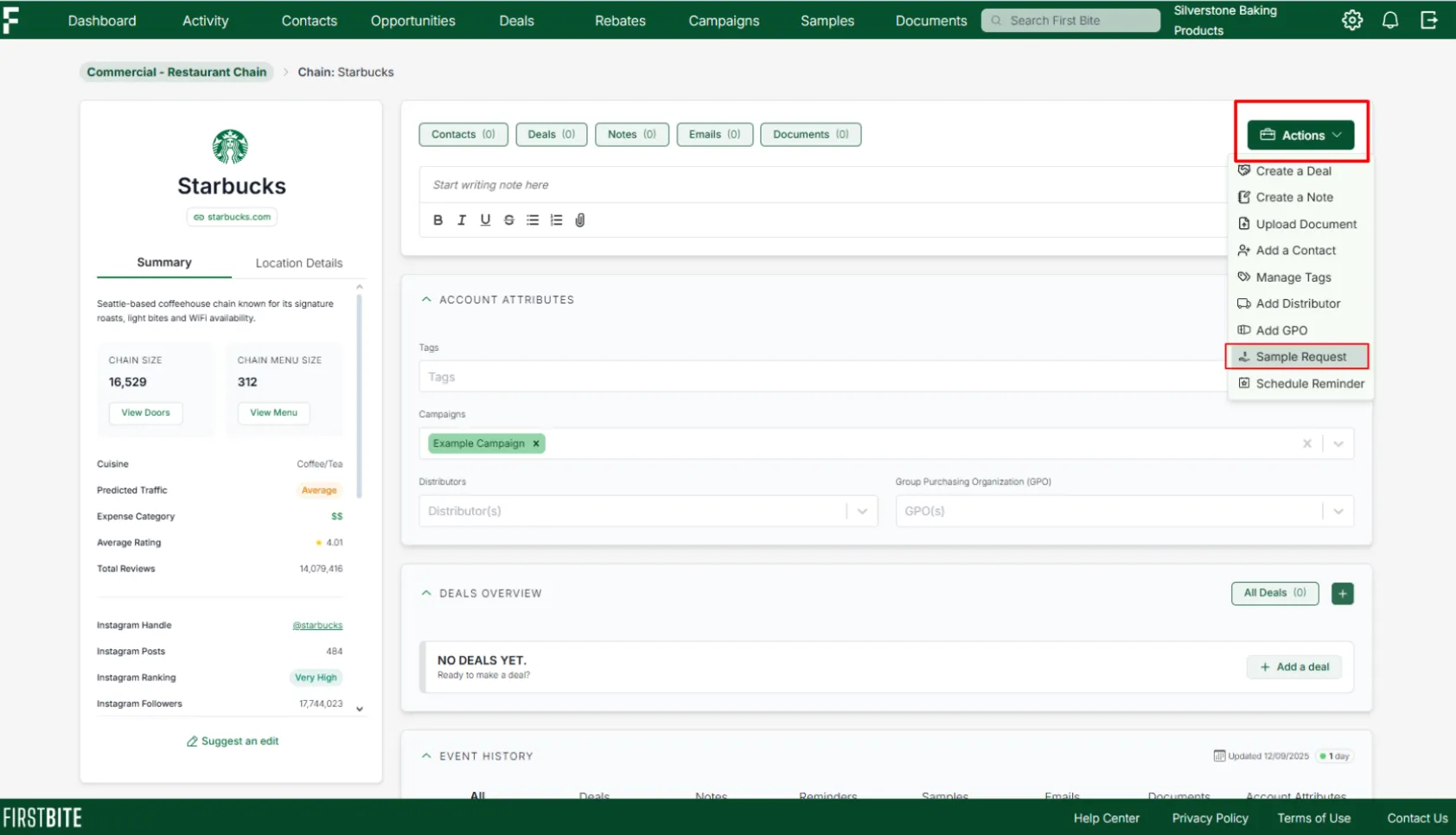Click the Deals (0) filter button
The height and width of the screenshot is (835, 1456).
552,135
